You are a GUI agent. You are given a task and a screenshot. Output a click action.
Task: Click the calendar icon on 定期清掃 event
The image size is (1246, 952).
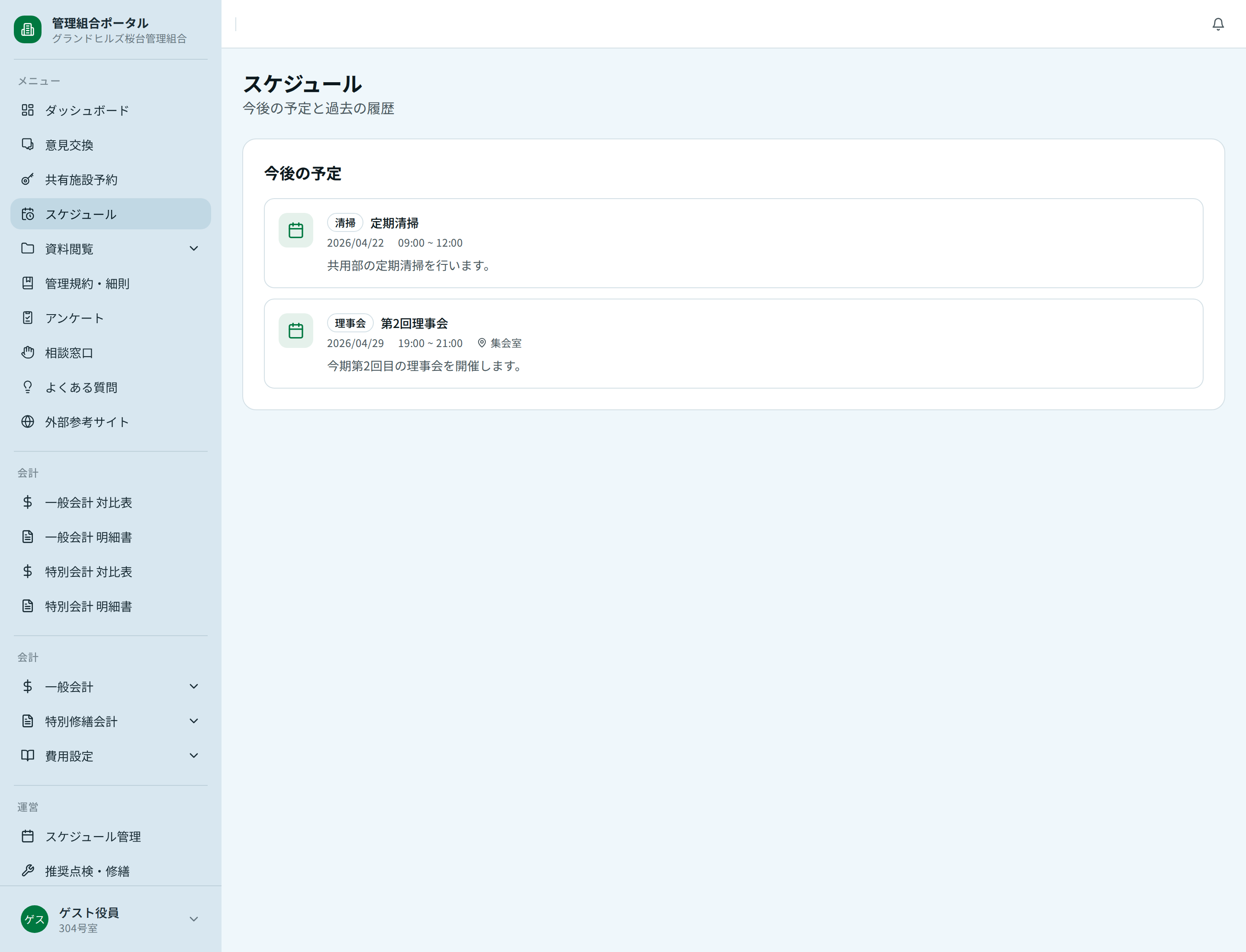[295, 230]
